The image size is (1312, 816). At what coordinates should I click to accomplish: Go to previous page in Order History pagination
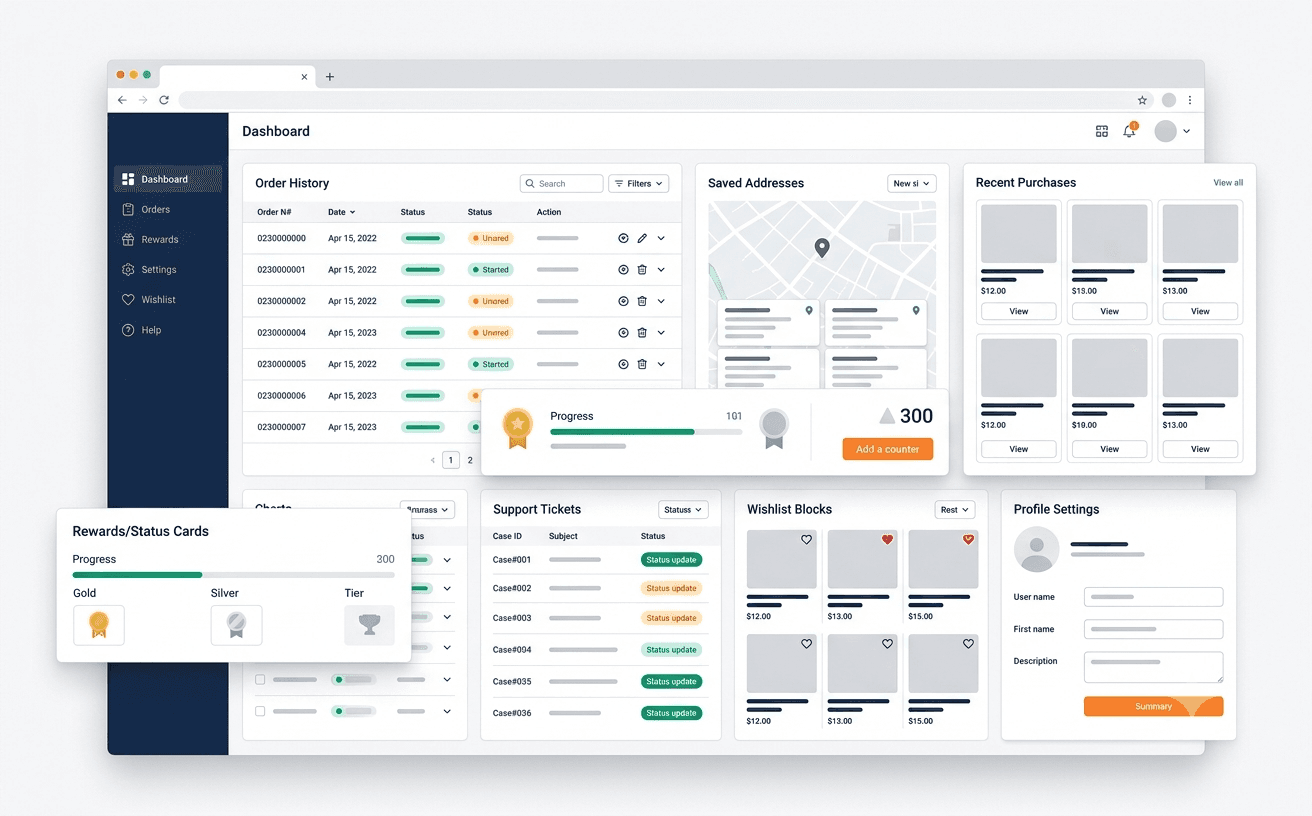[x=433, y=460]
